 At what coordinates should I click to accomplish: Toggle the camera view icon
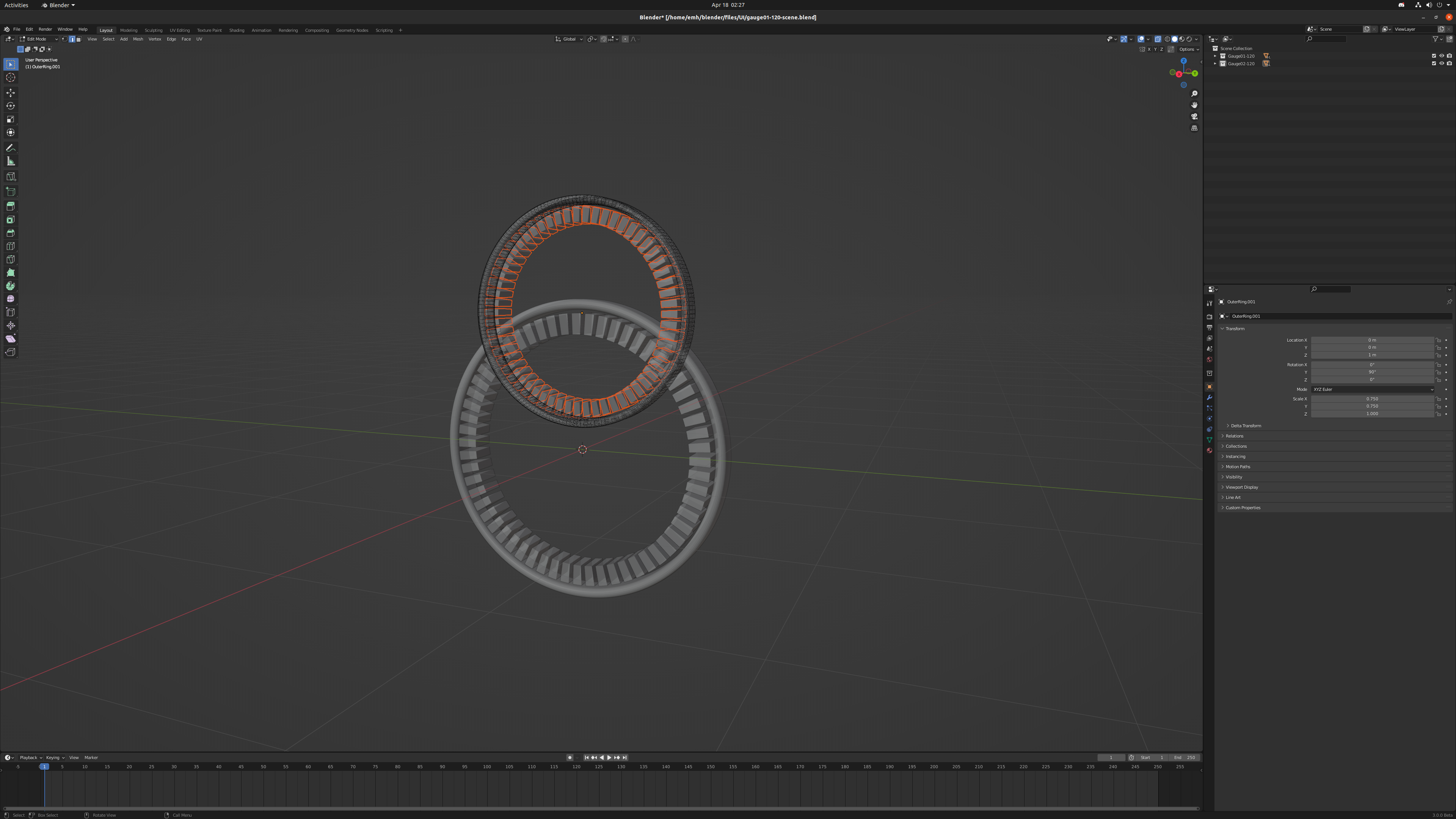coord(1194,116)
